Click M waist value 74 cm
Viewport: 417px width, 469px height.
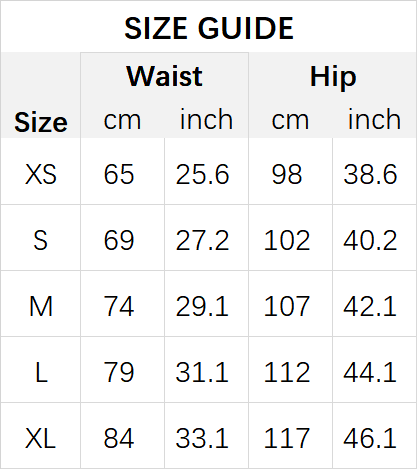[x=119, y=306]
